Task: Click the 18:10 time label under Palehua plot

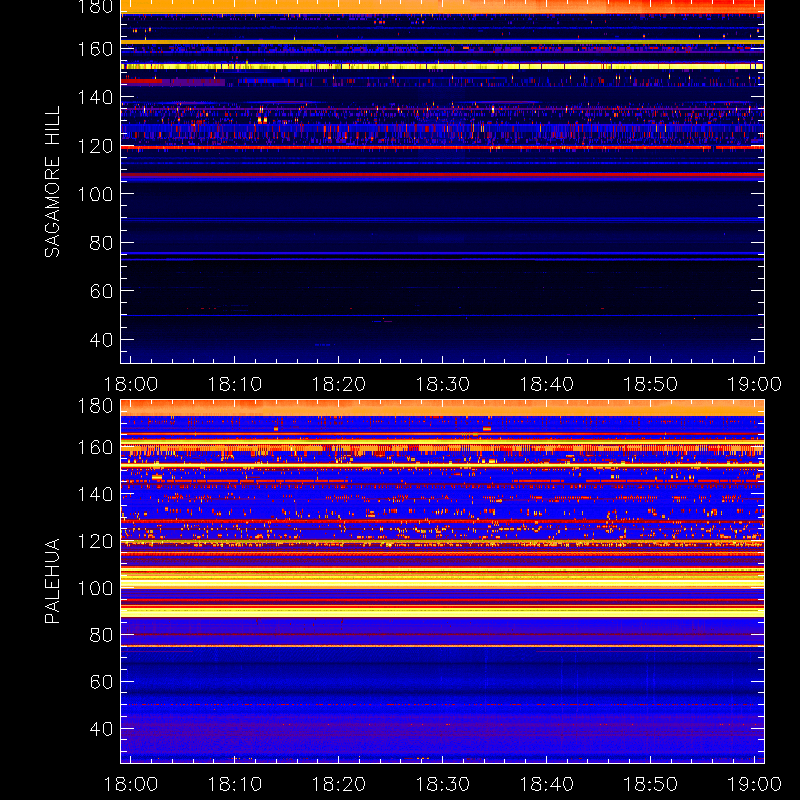Action: (x=234, y=784)
